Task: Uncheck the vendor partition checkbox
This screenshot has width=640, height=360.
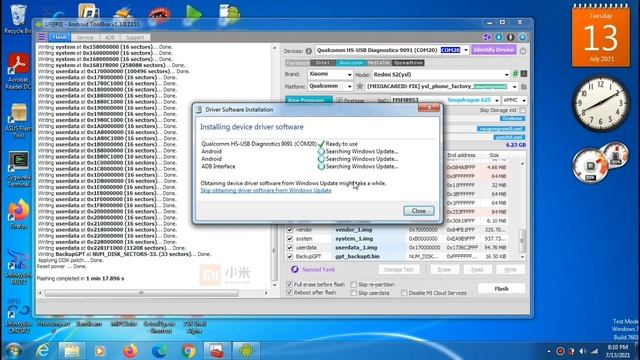Action: pyautogui.click(x=290, y=230)
